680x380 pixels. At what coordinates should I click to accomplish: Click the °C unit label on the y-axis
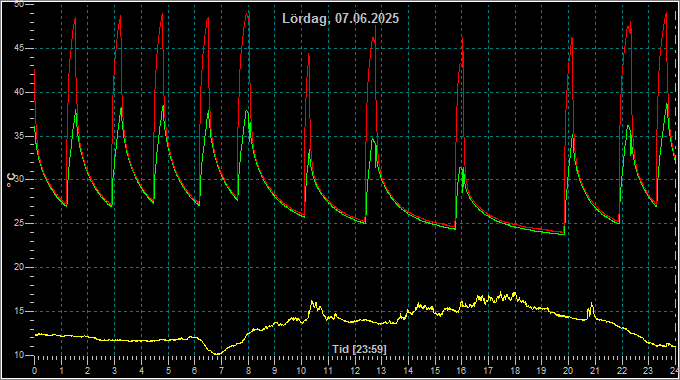tap(11, 180)
